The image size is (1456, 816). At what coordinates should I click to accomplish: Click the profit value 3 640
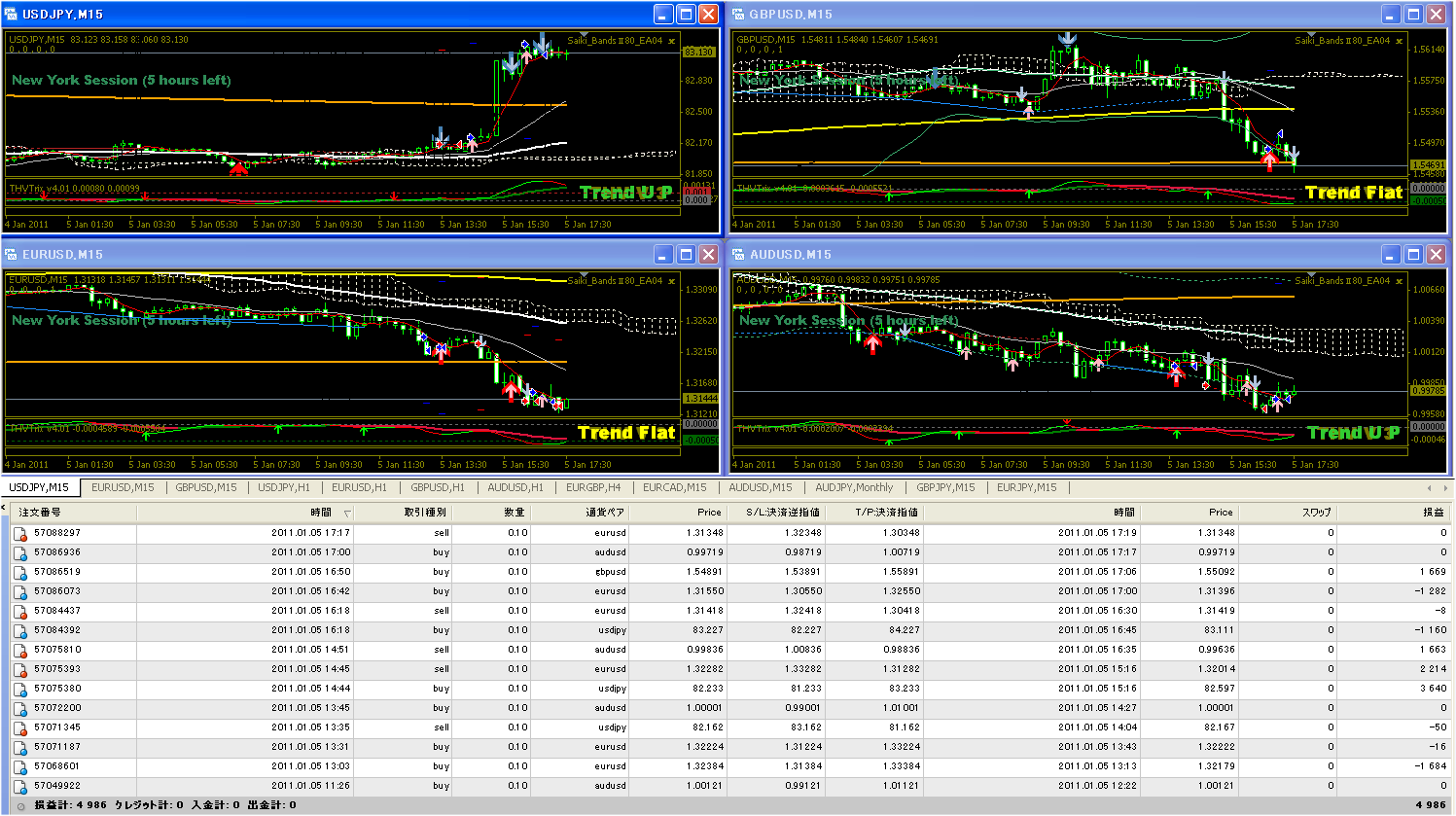pyautogui.click(x=1432, y=689)
